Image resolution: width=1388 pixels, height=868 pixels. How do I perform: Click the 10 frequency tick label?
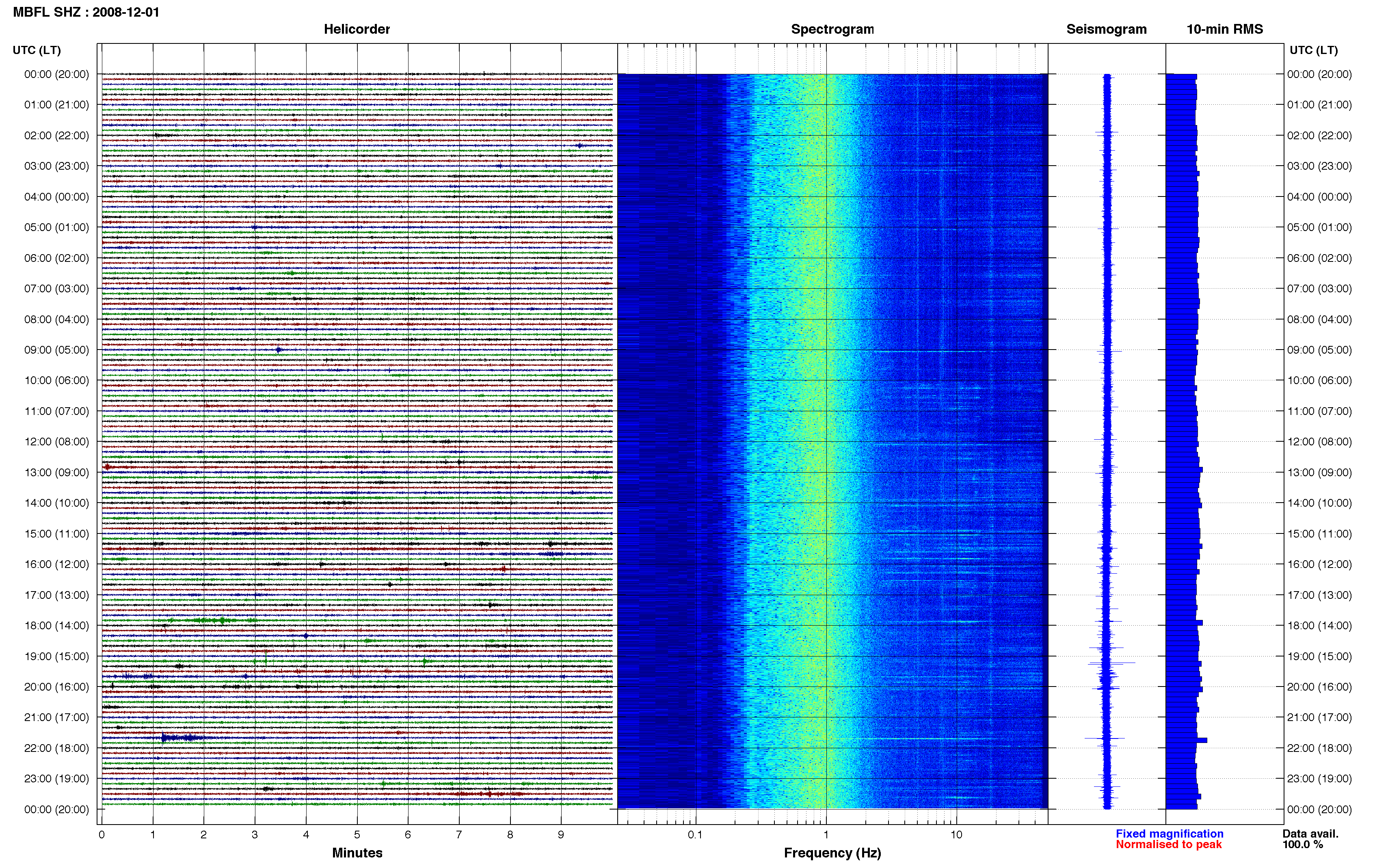click(x=956, y=835)
